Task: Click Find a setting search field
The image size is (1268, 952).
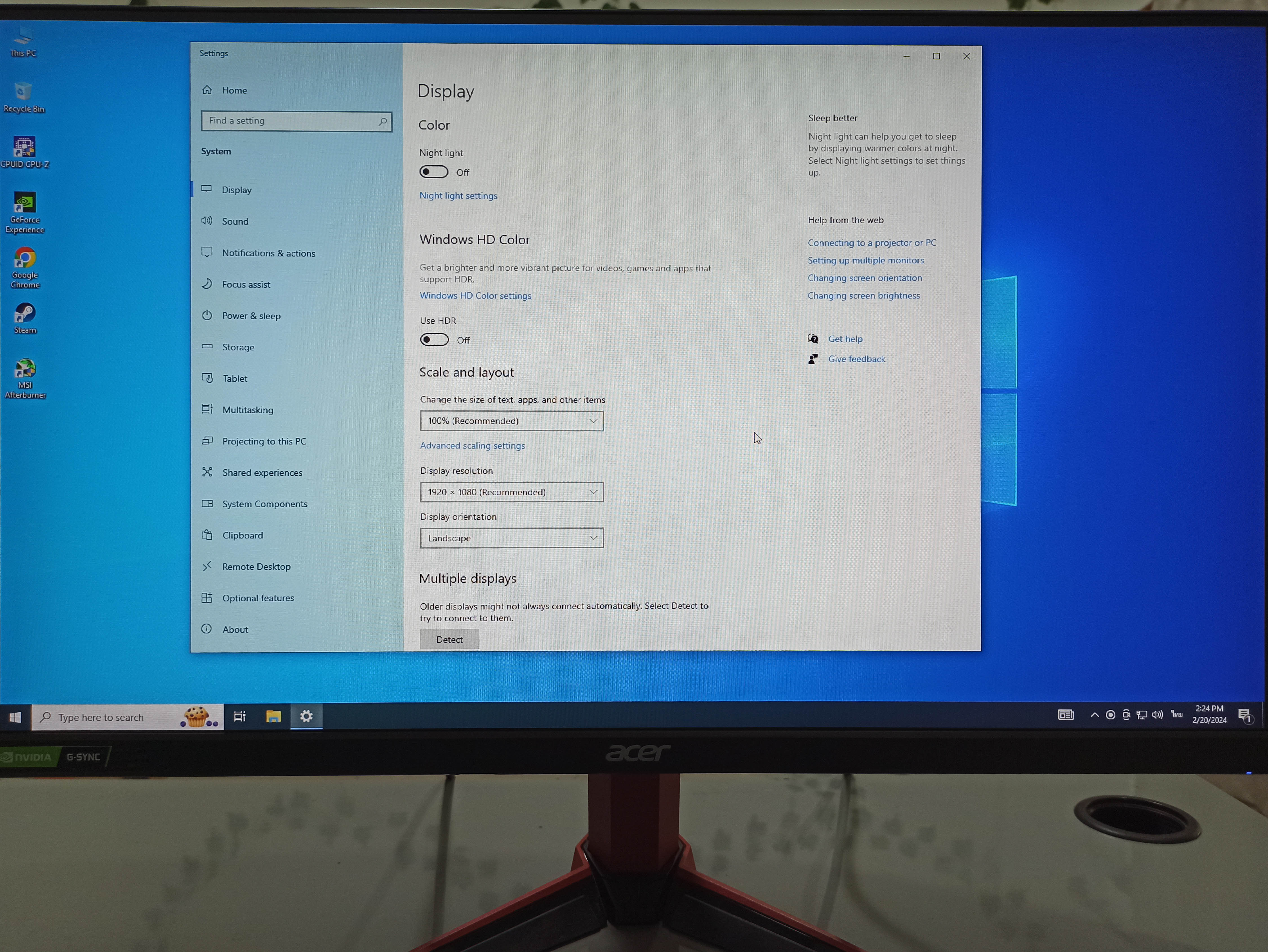Action: (296, 121)
